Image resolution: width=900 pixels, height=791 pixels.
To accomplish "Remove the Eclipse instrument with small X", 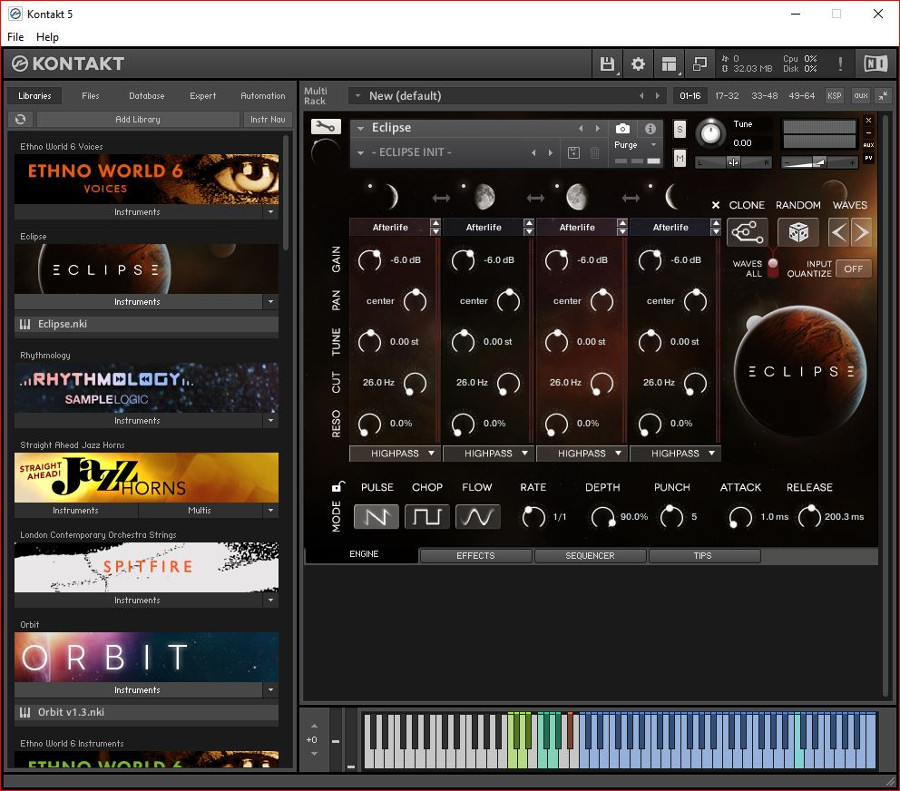I will click(868, 121).
